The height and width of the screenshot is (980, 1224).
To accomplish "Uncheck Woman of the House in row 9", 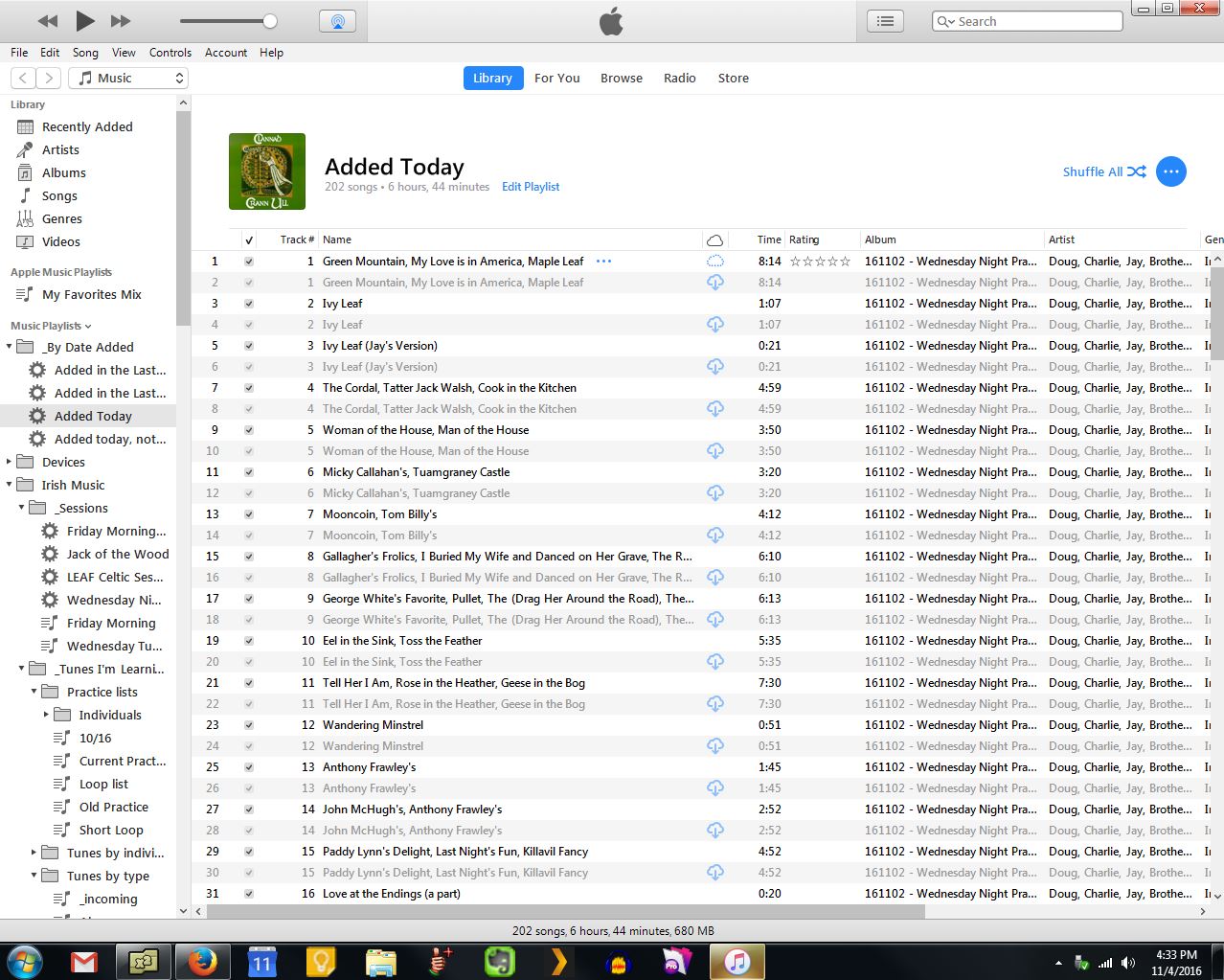I will [x=249, y=429].
